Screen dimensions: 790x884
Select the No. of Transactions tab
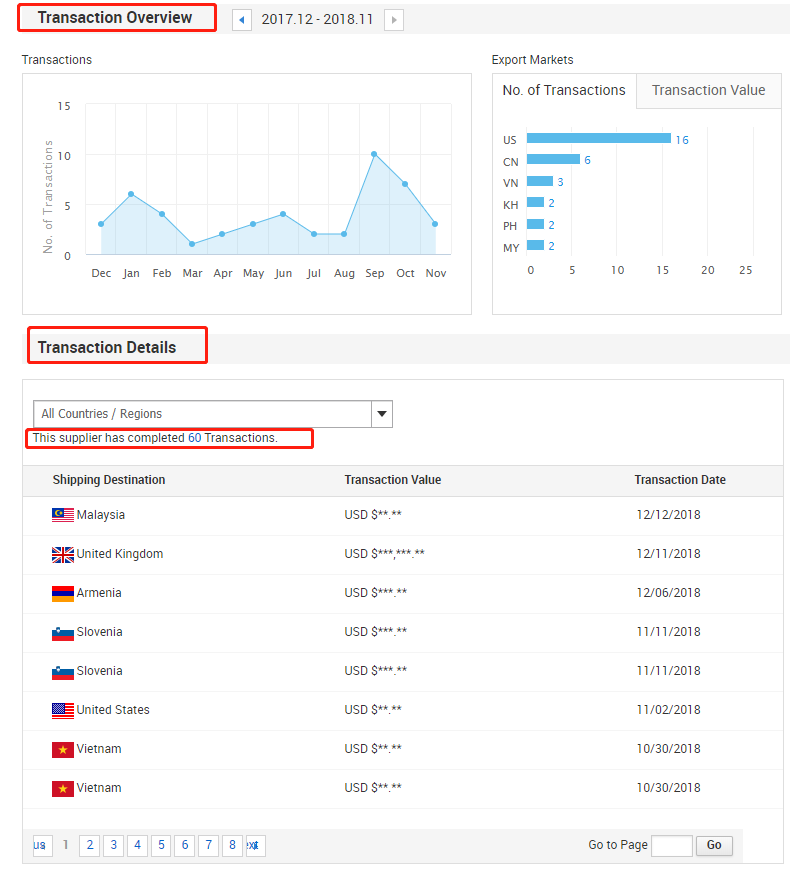coord(564,91)
